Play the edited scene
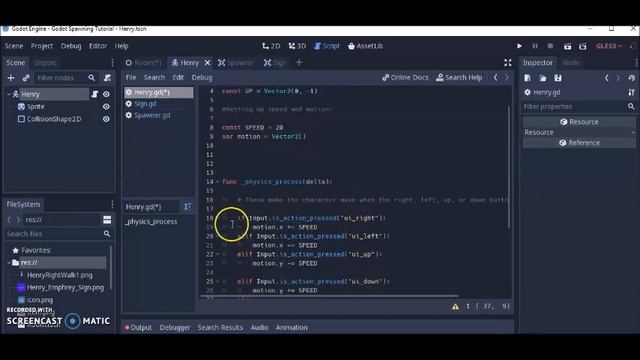The image size is (640, 360). tap(567, 46)
